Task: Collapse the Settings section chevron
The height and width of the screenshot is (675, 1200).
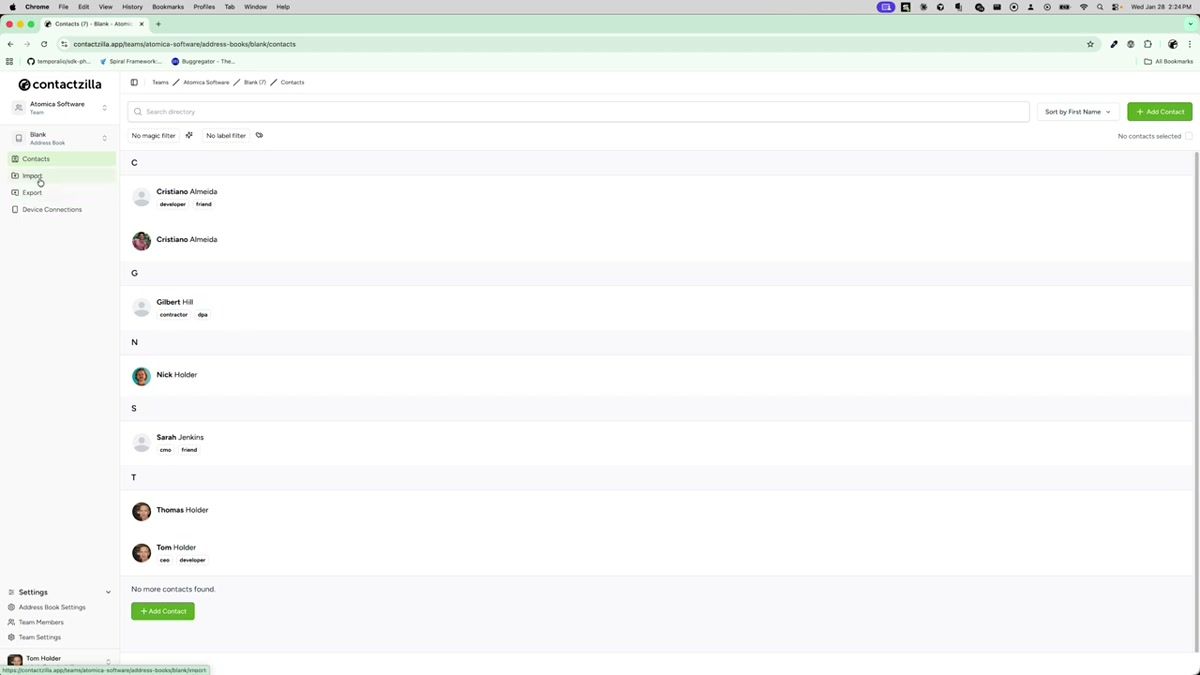Action: coord(107,591)
